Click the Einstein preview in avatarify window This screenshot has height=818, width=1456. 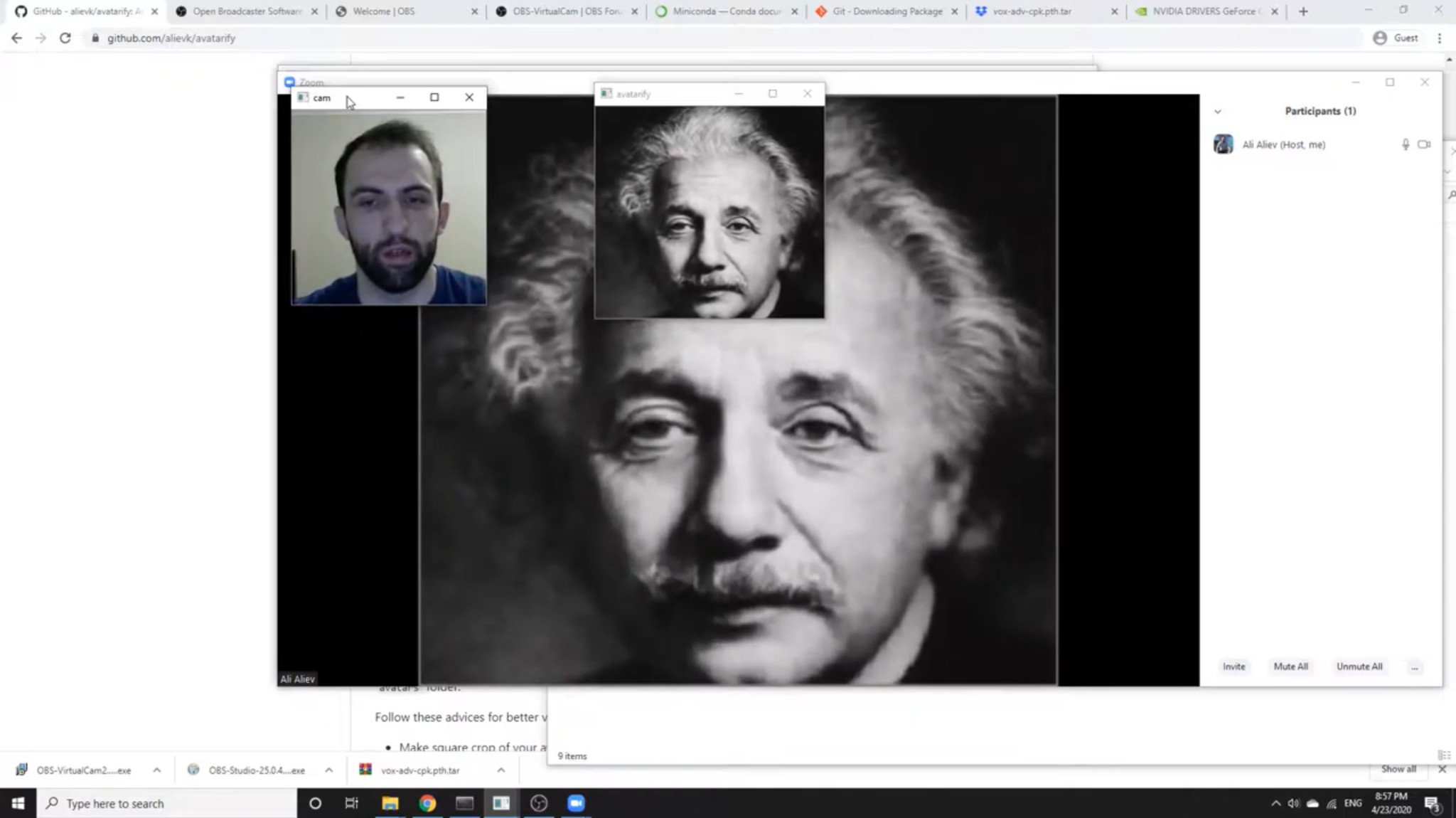[x=710, y=212]
